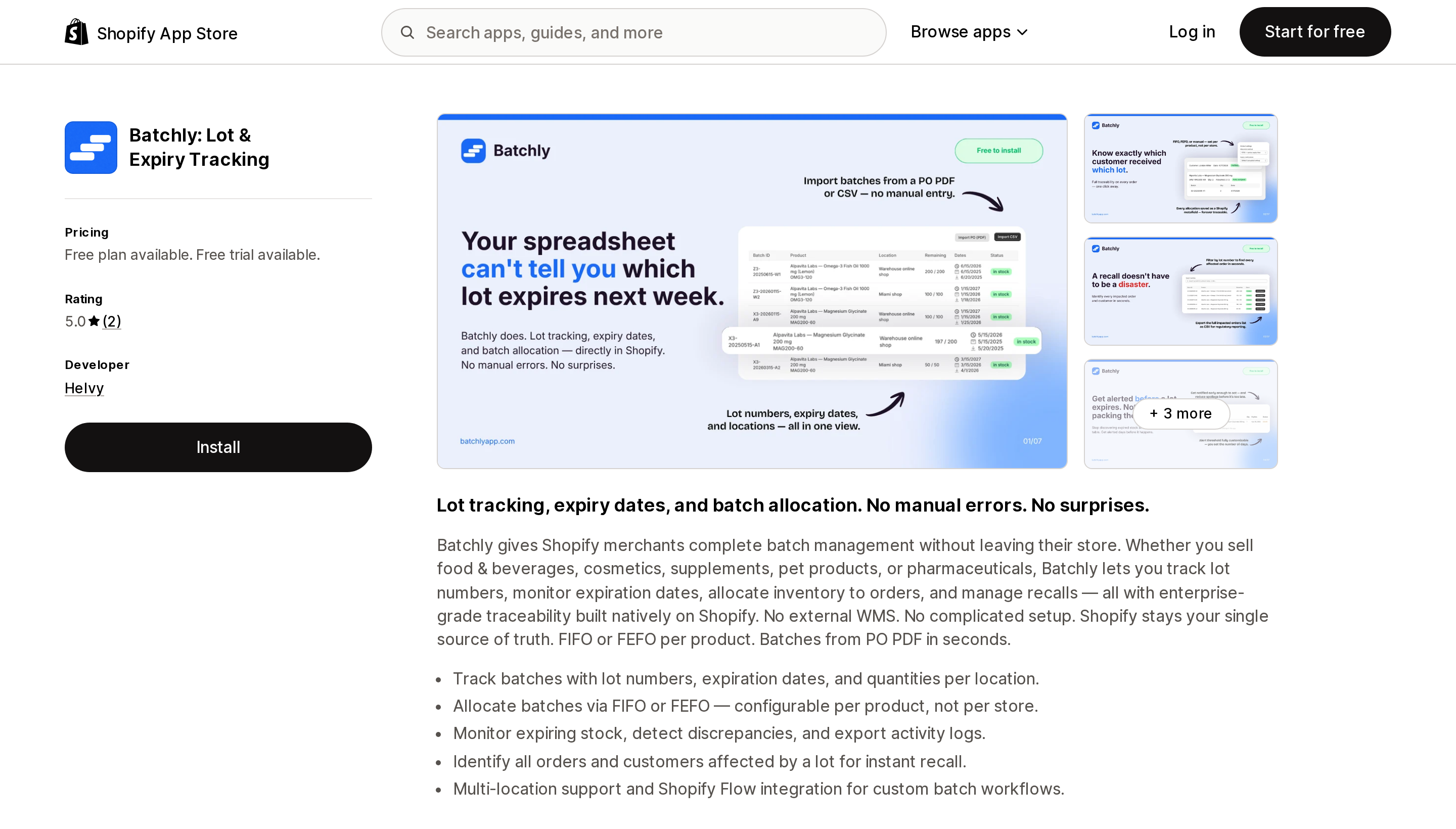1456x829 pixels.
Task: Click the + 3 more button
Action: (1180, 413)
